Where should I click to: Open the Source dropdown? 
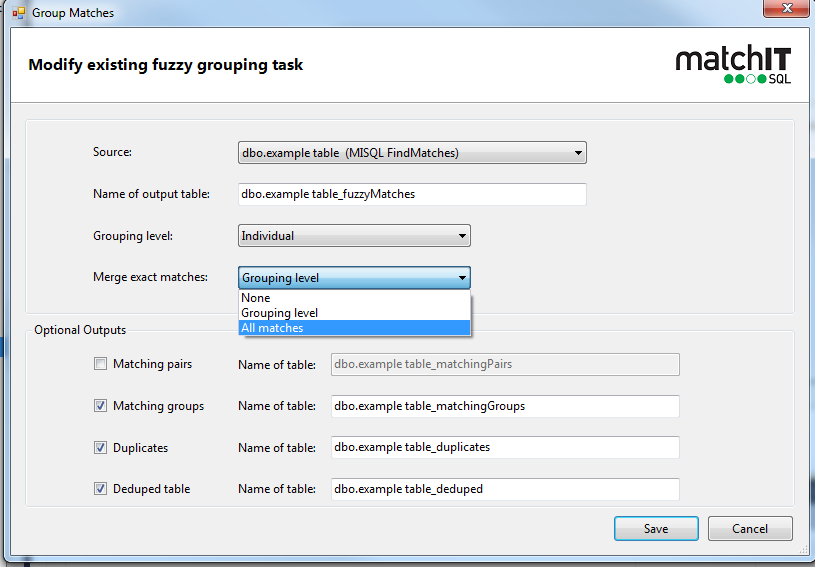tap(412, 153)
